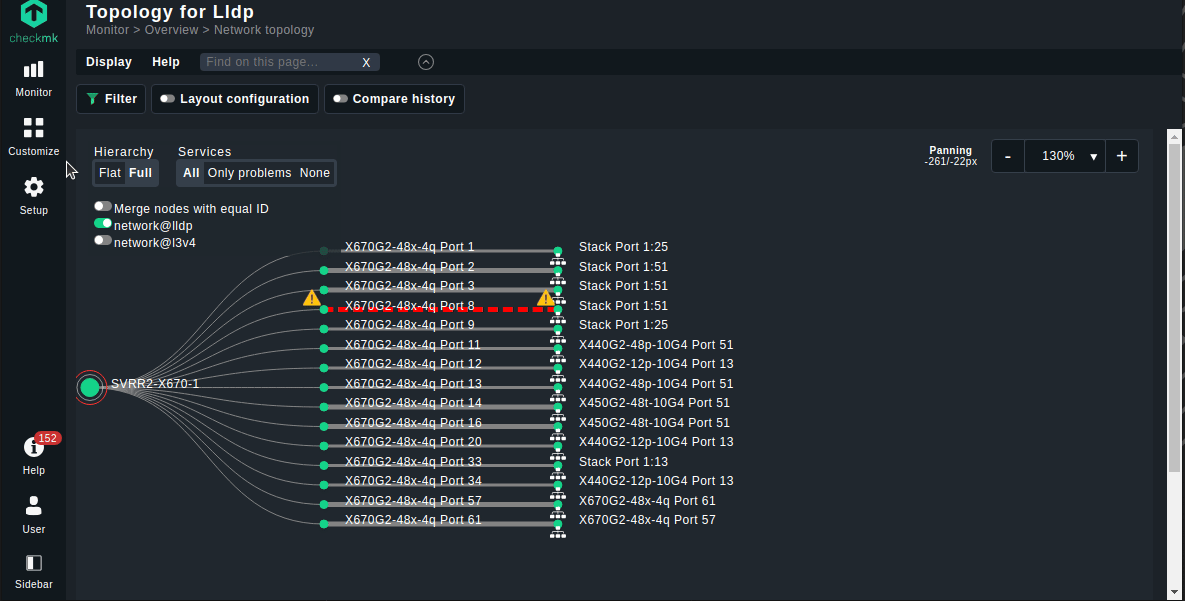The image size is (1185, 601).
Task: Open the Help menu in the menu bar
Action: point(166,62)
